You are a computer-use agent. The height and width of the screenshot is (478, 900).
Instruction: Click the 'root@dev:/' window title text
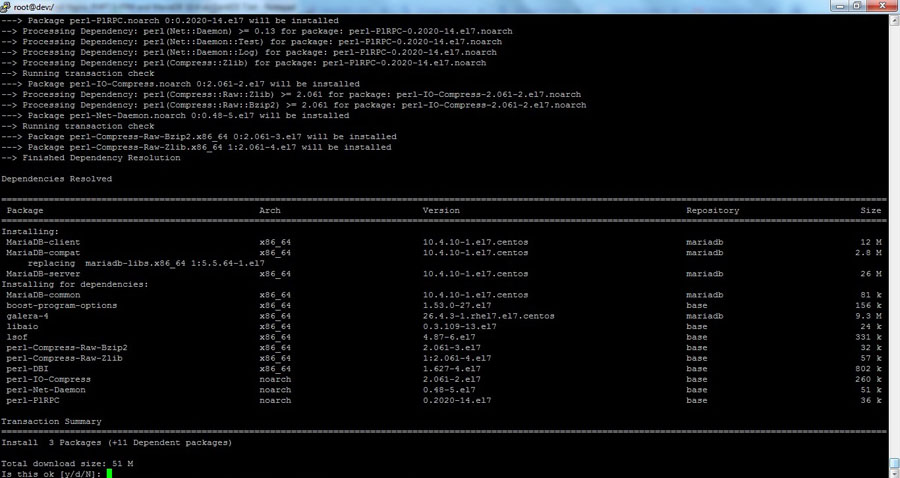(x=33, y=7)
